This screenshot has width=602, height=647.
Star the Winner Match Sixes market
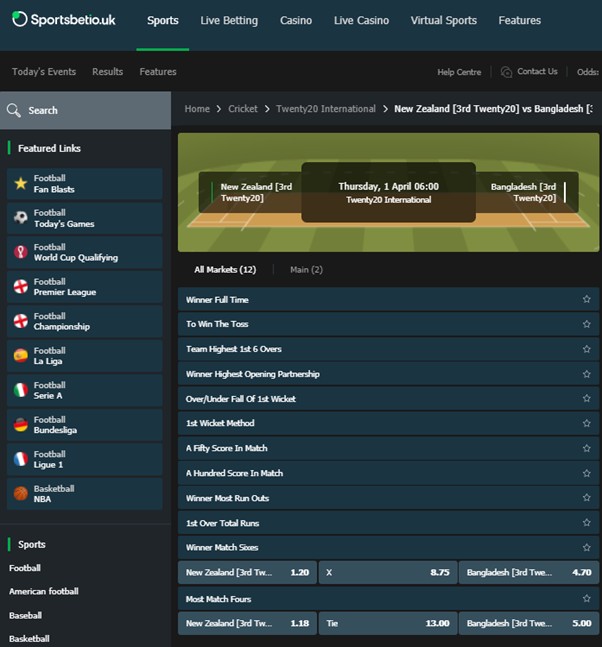pos(586,548)
